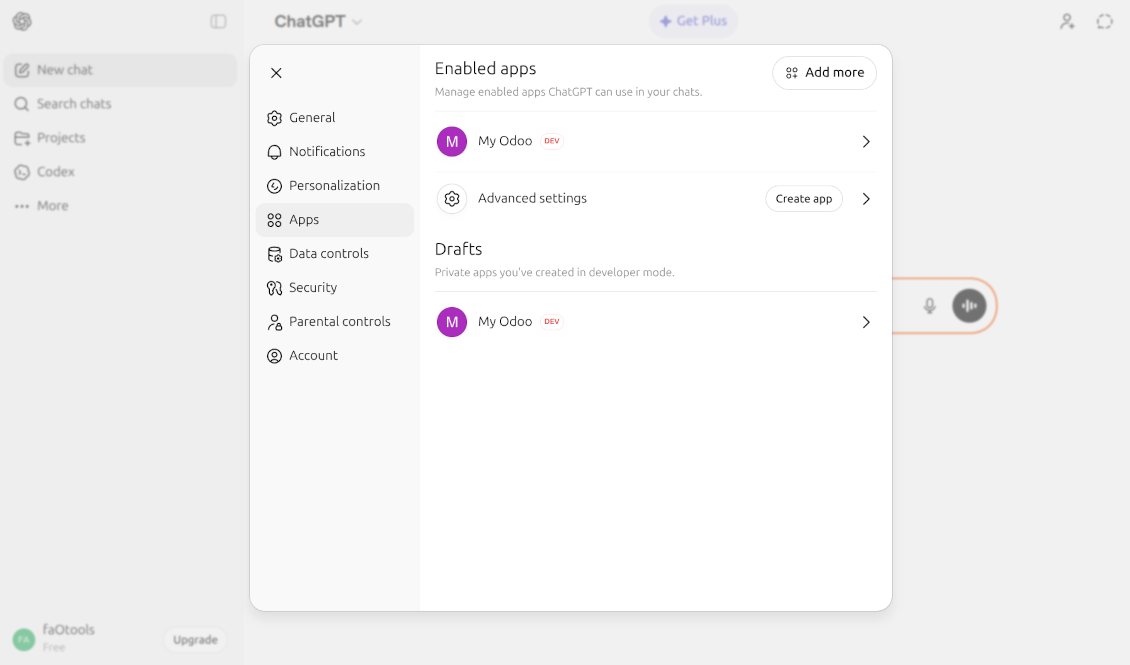The height and width of the screenshot is (665, 1130).
Task: Click Add more to enable apps
Action: point(824,72)
